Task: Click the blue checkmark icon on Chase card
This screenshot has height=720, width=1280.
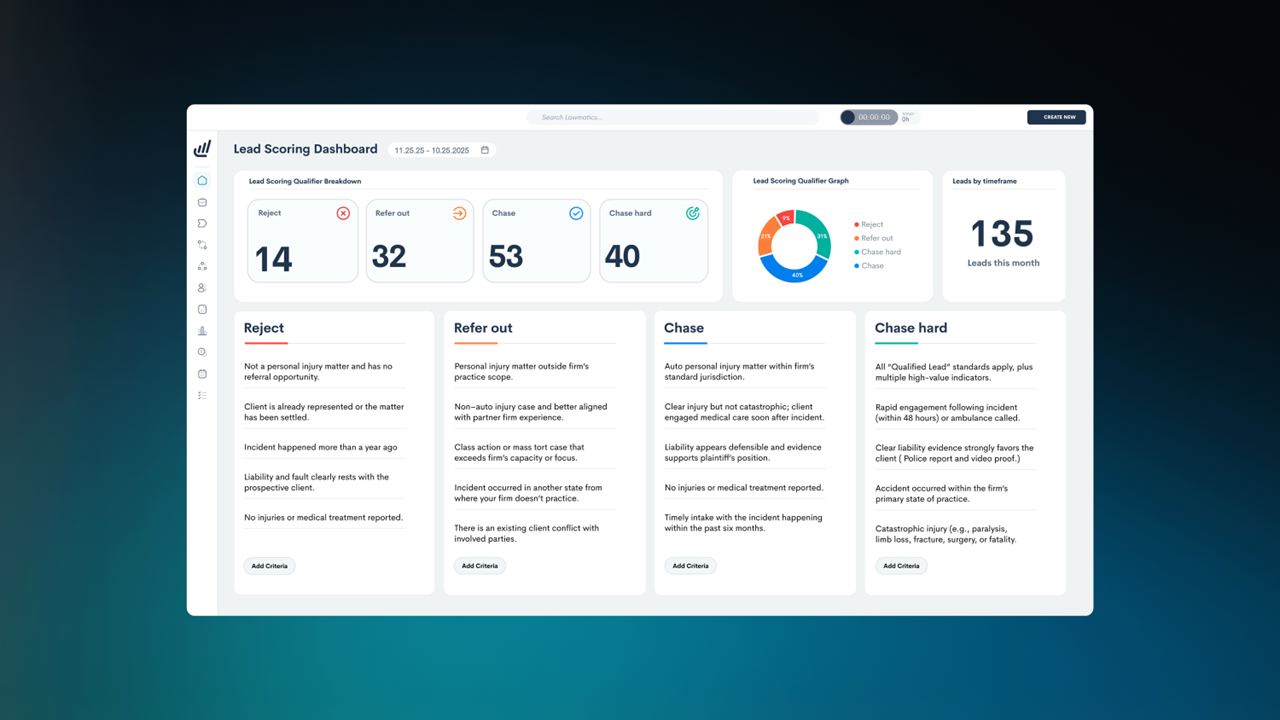Action: [576, 213]
